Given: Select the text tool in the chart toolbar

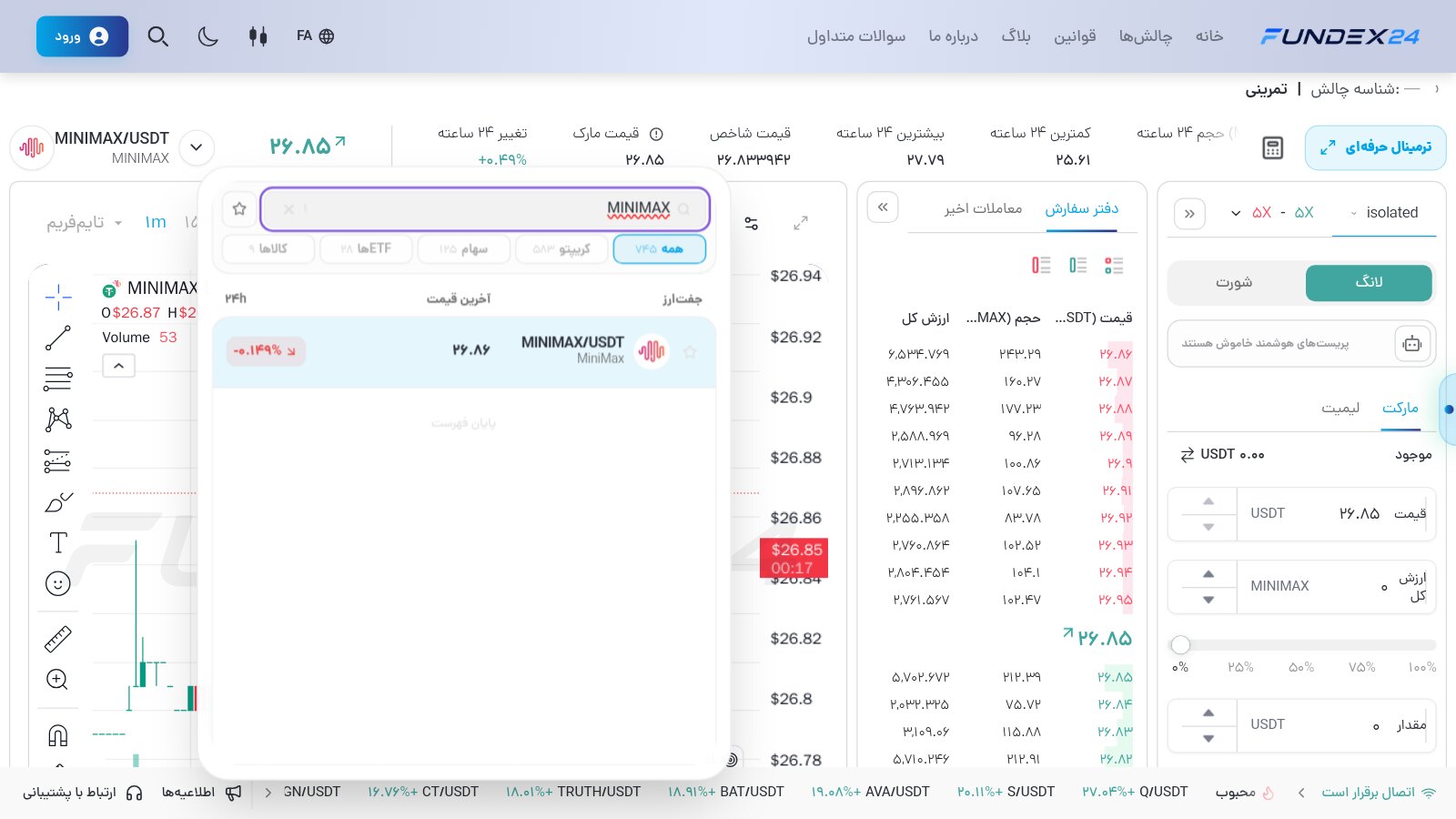Looking at the screenshot, I should pyautogui.click(x=58, y=542).
